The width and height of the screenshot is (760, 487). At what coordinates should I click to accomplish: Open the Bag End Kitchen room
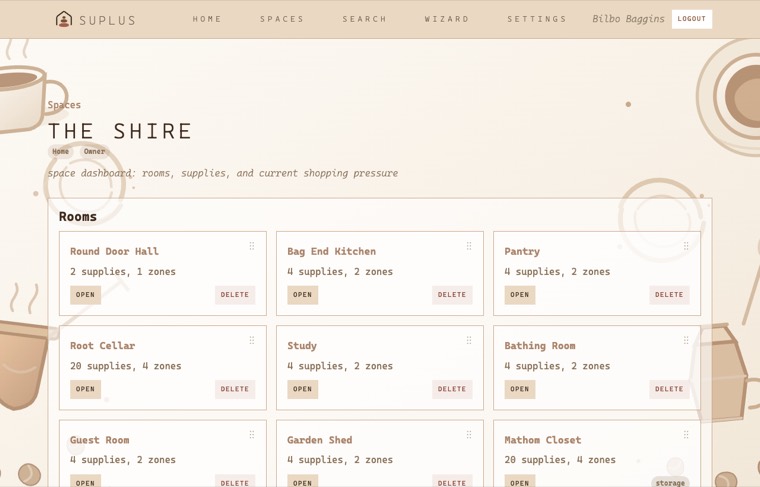coord(302,295)
